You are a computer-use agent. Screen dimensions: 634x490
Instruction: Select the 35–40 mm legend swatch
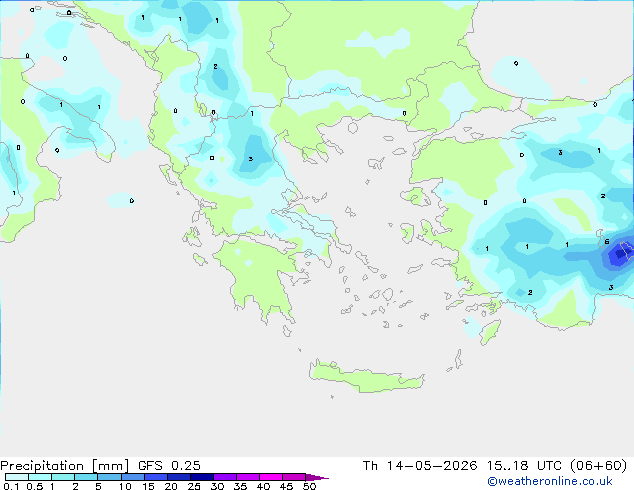[x=248, y=477]
